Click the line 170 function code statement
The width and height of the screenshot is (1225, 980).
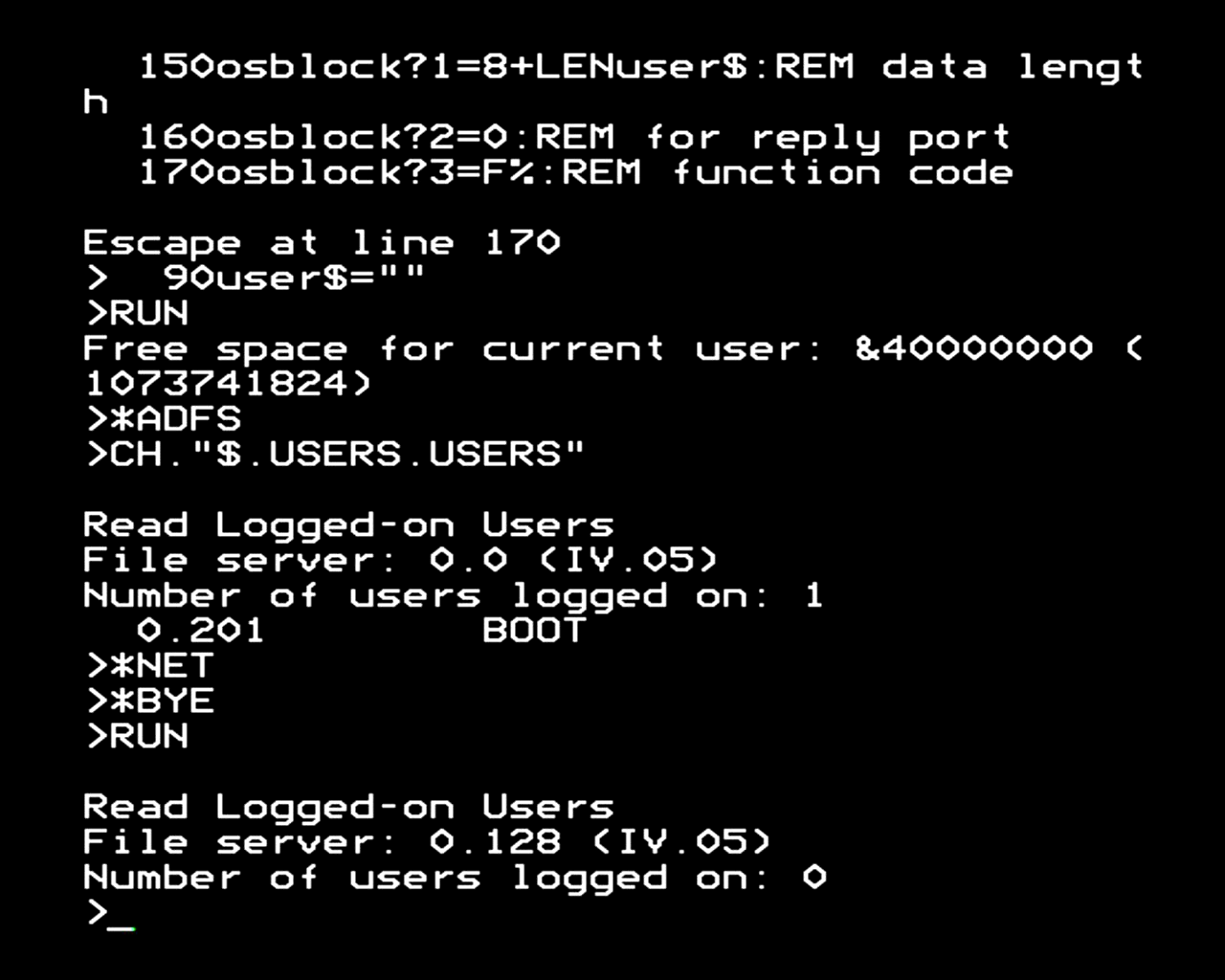575,174
